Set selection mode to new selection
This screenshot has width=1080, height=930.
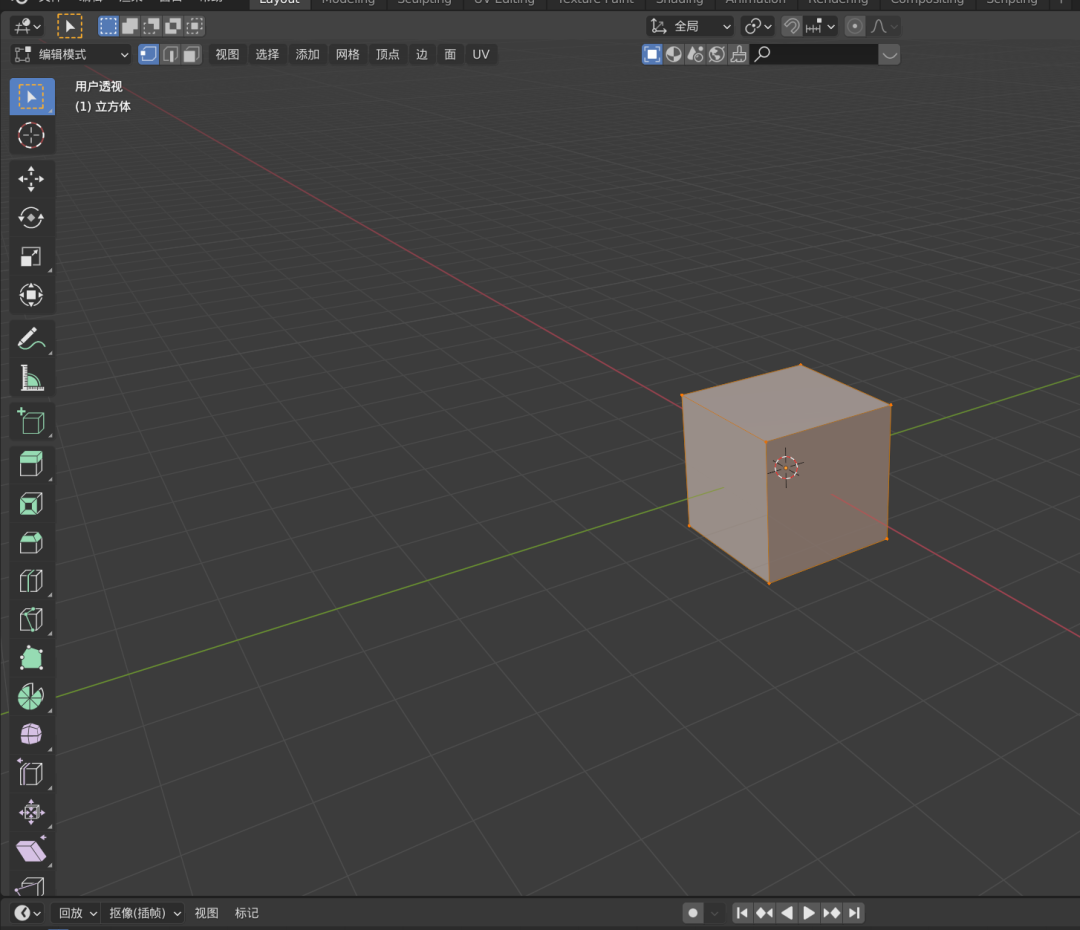click(x=108, y=26)
